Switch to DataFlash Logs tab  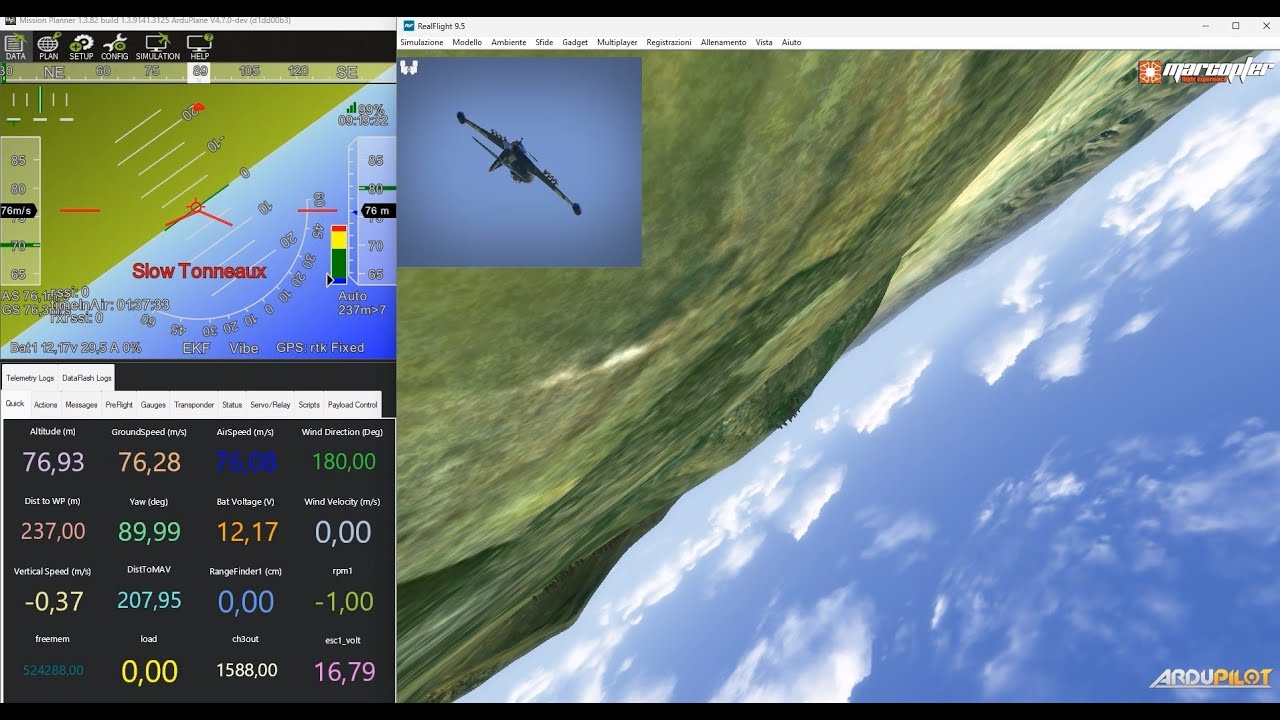87,378
